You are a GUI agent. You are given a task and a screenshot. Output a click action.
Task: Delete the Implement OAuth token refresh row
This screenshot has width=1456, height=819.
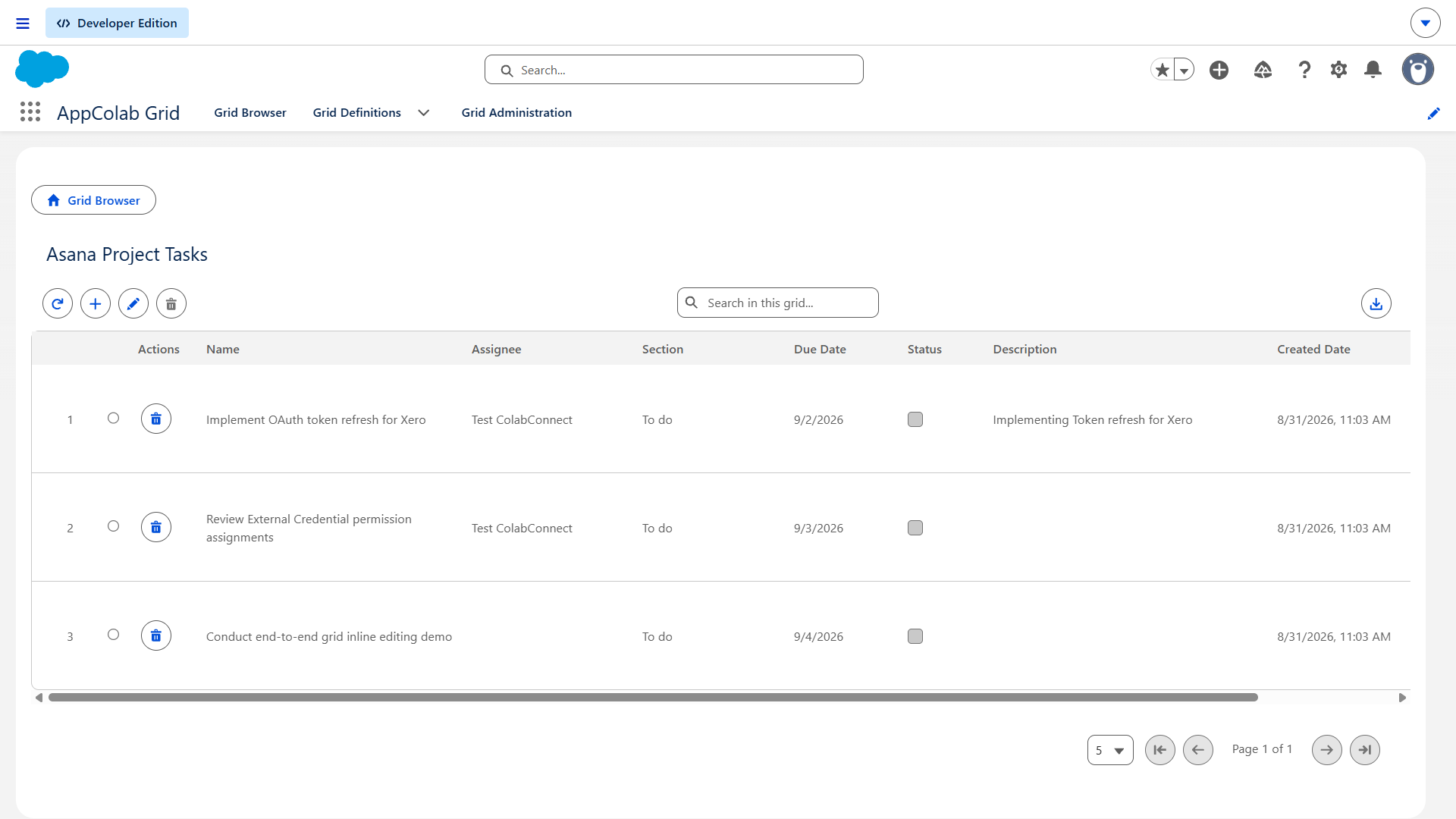click(156, 419)
